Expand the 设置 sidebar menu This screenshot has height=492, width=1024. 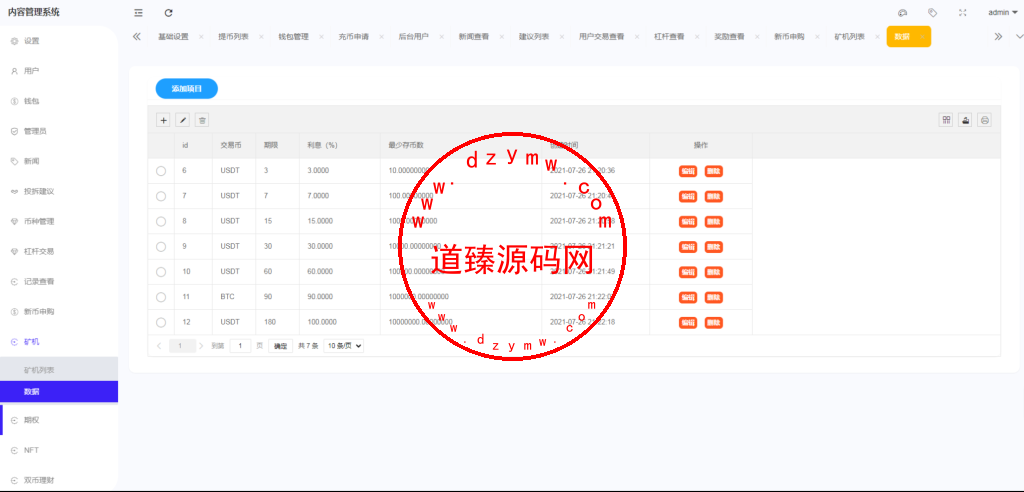[59, 41]
